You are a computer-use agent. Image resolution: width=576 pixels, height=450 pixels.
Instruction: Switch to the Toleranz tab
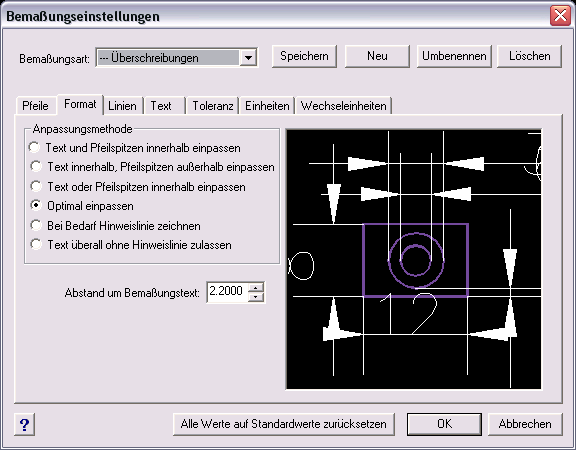pyautogui.click(x=213, y=106)
